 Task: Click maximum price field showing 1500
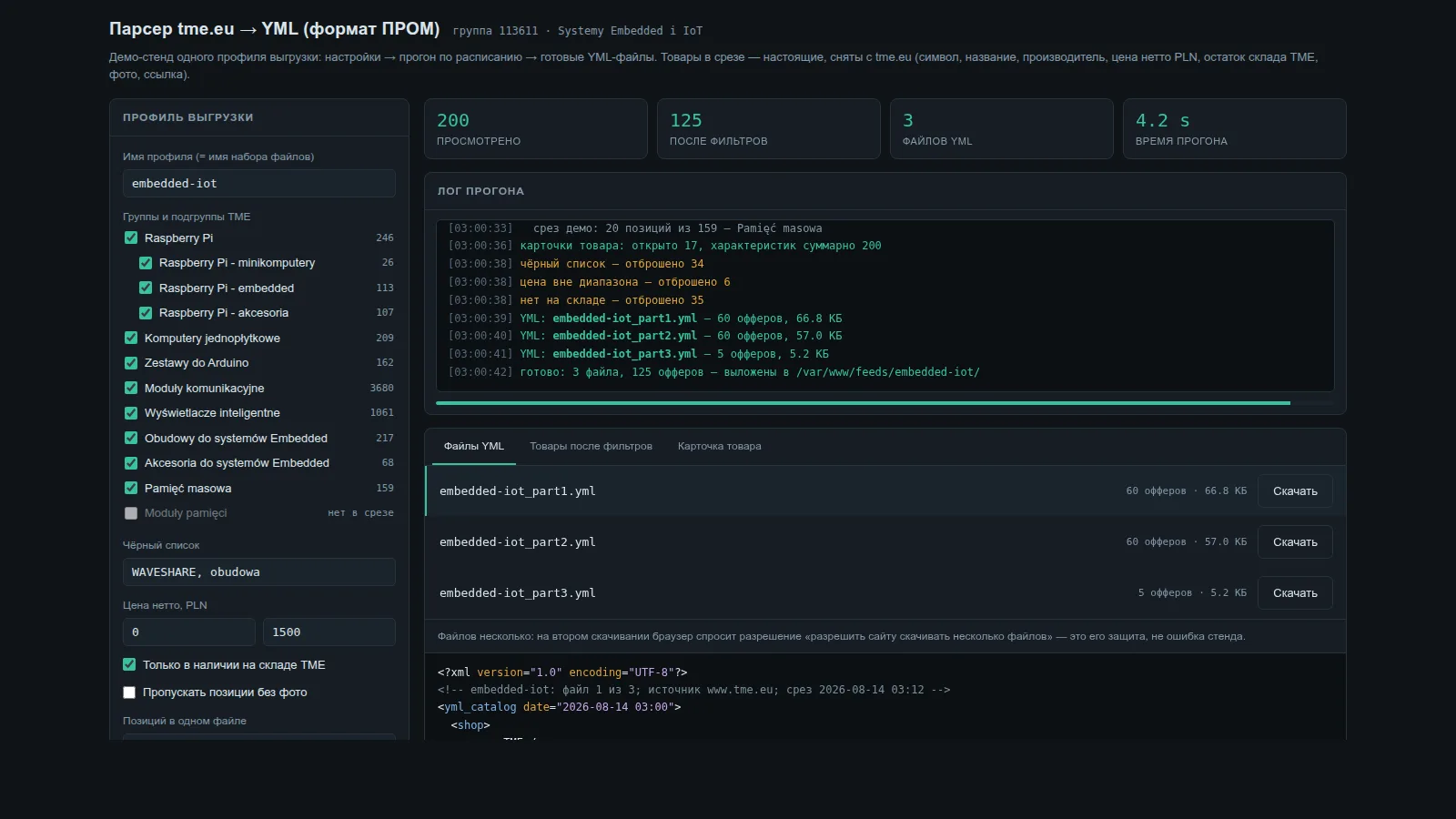coord(329,632)
